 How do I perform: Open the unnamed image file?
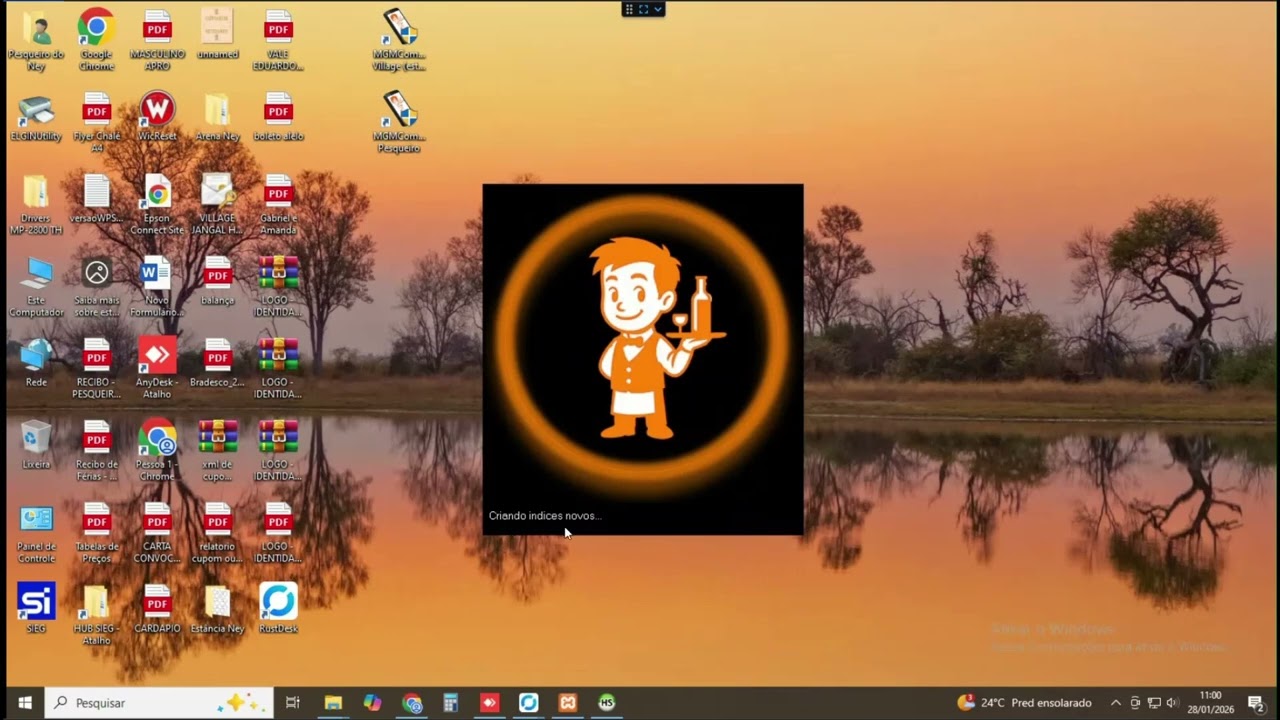(x=217, y=35)
